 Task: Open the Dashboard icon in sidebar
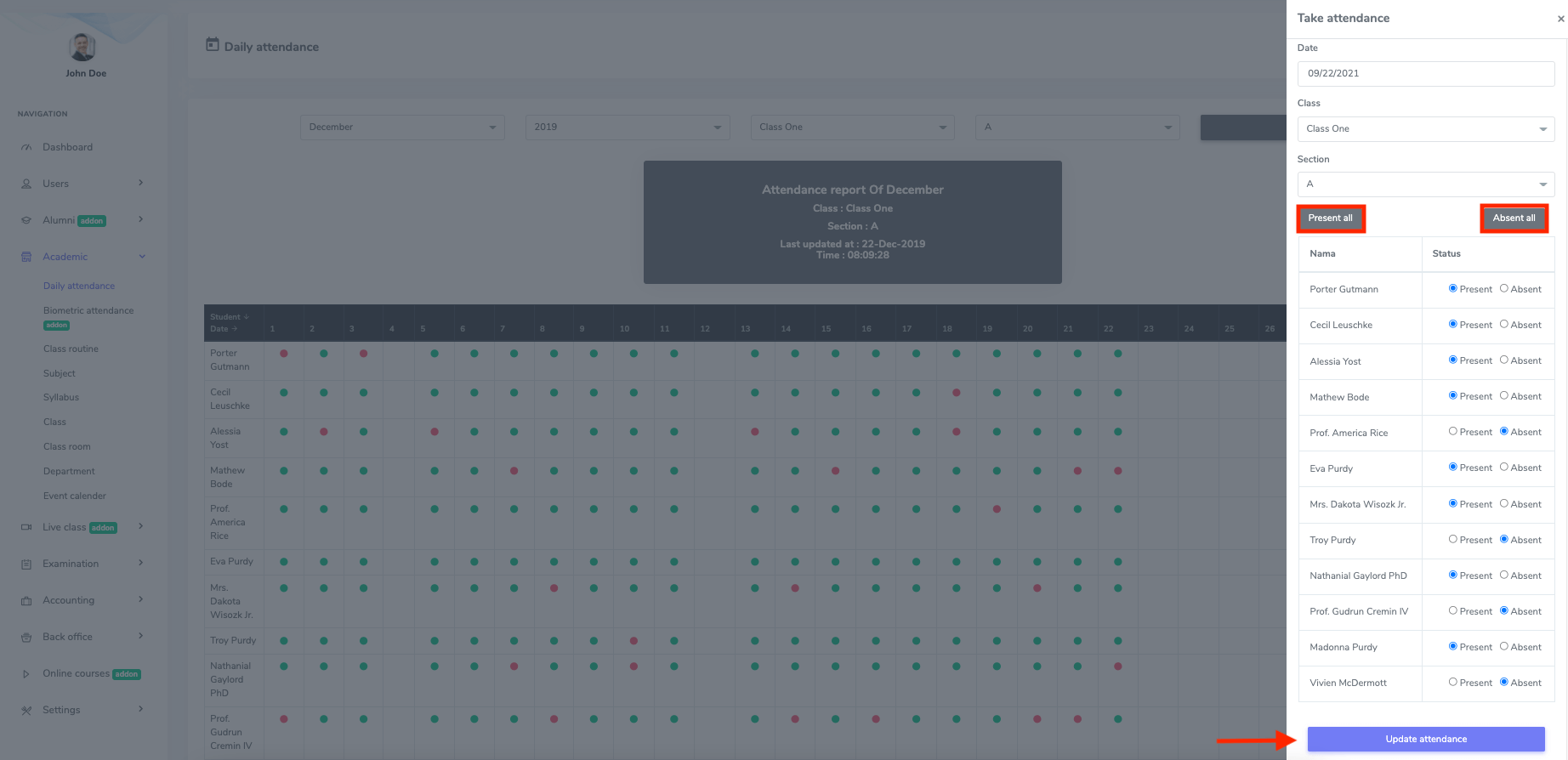[26, 147]
